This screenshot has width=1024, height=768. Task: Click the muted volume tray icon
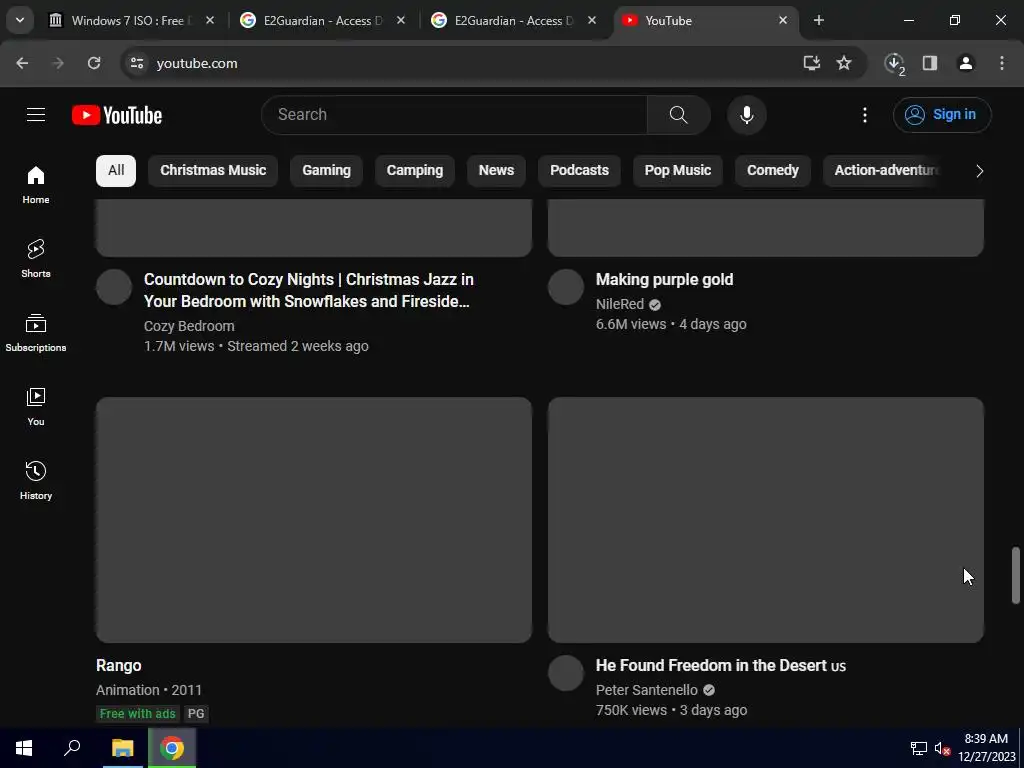pyautogui.click(x=942, y=749)
